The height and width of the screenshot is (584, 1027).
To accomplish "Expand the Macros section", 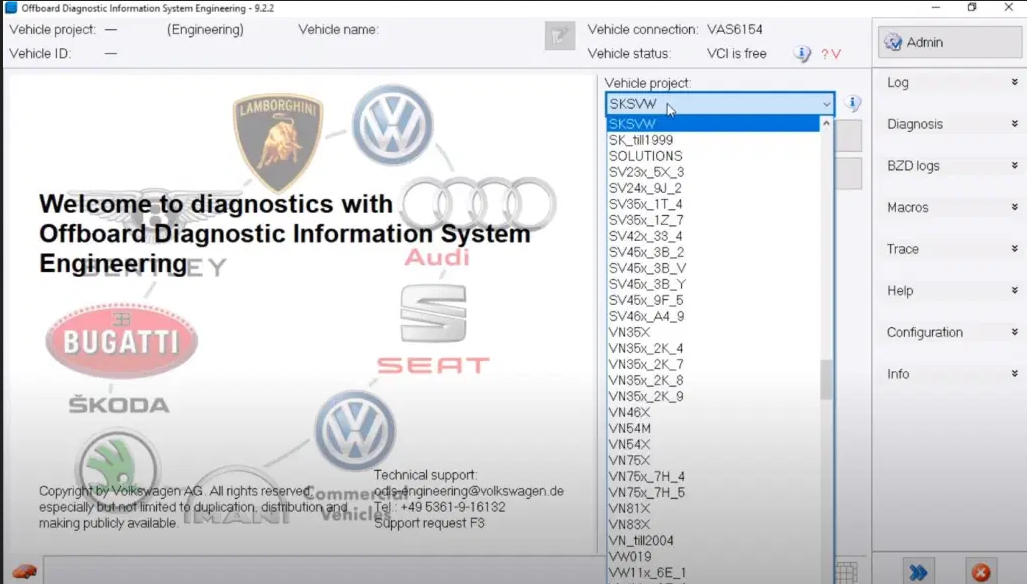I will click(x=951, y=207).
